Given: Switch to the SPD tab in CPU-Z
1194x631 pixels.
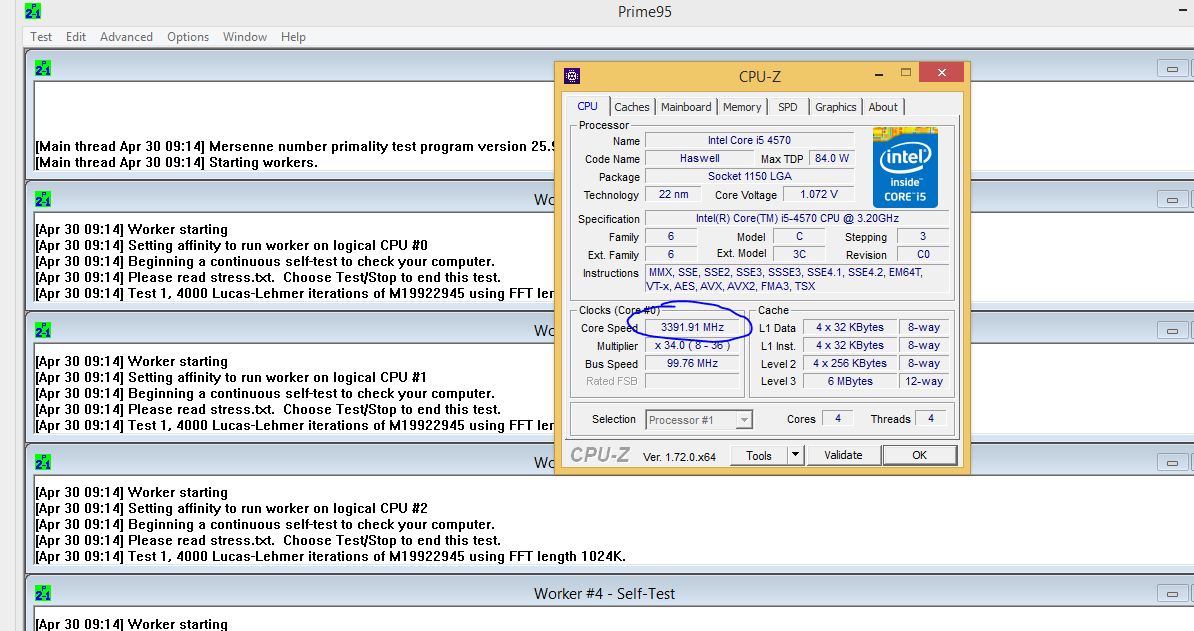Looking at the screenshot, I should 788,107.
